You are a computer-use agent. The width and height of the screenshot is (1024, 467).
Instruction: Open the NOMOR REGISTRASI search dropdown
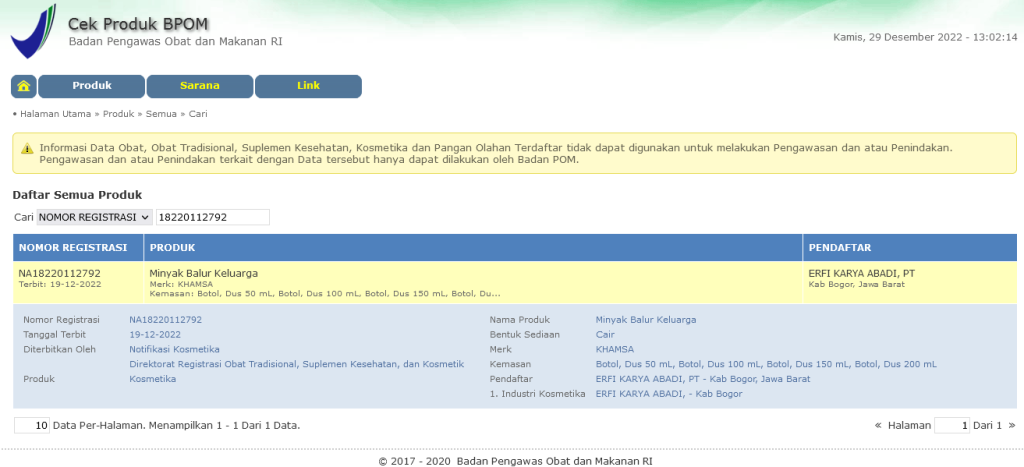(x=95, y=217)
